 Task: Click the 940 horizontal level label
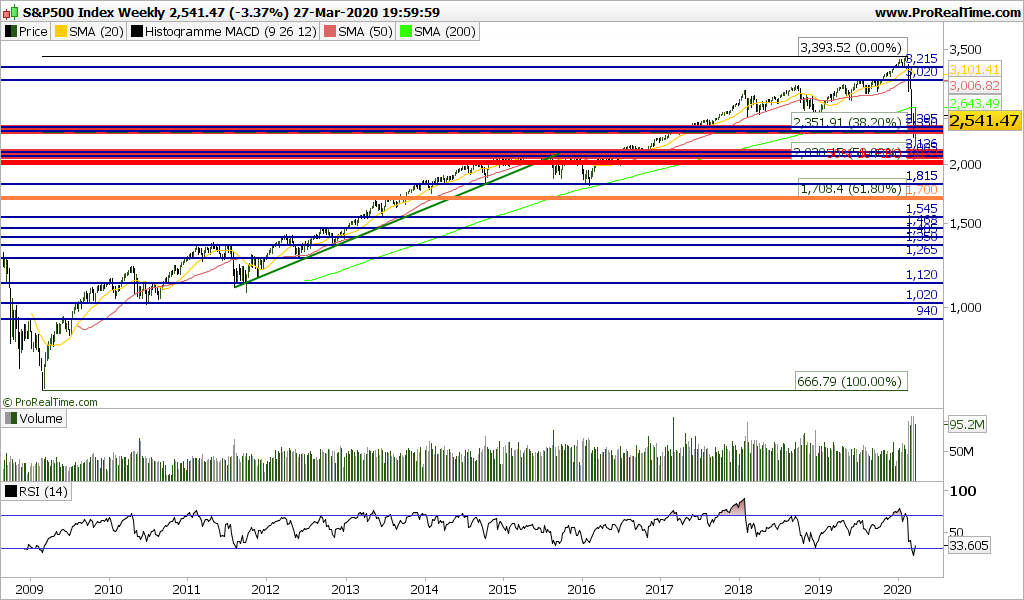click(927, 310)
